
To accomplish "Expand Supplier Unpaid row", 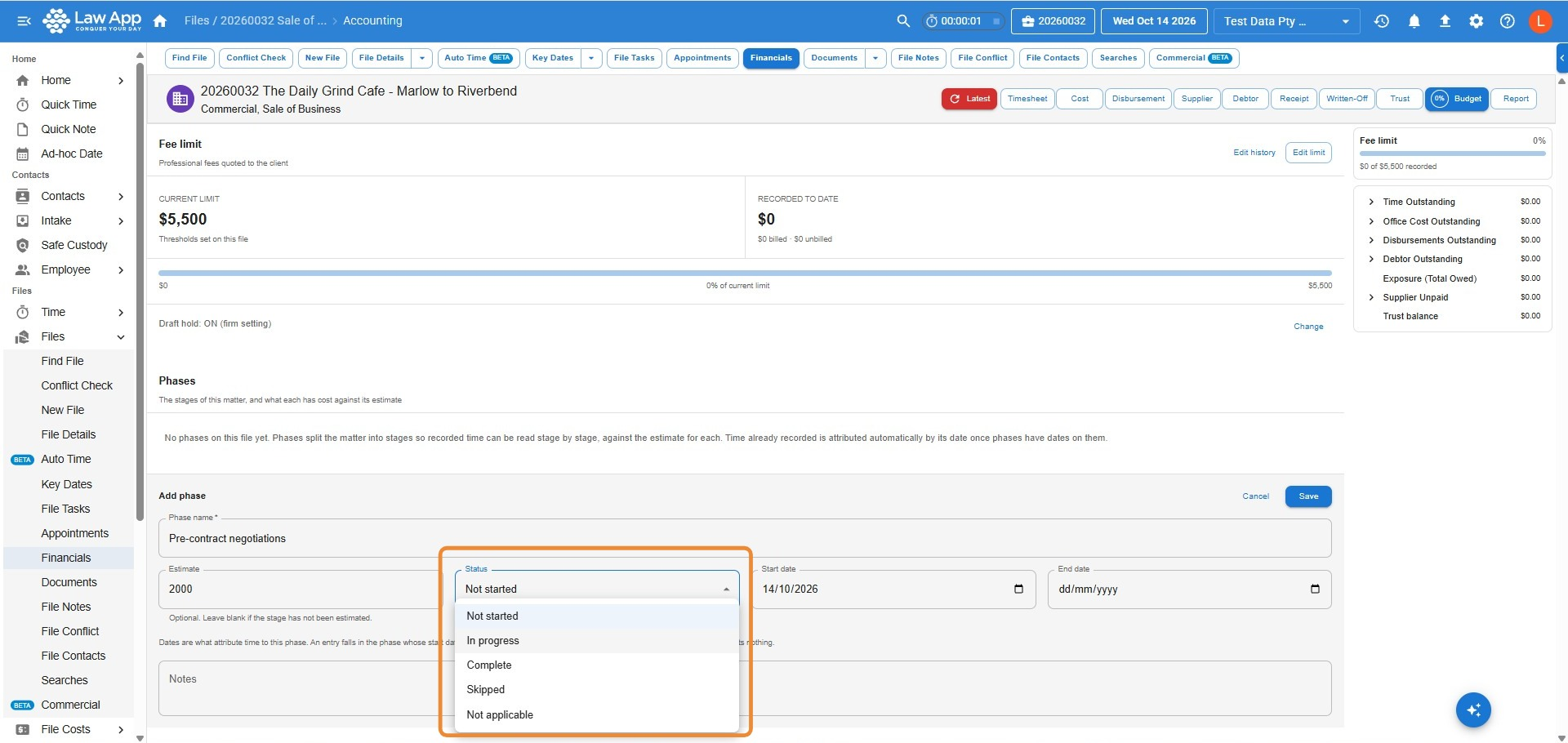I will [x=1371, y=297].
